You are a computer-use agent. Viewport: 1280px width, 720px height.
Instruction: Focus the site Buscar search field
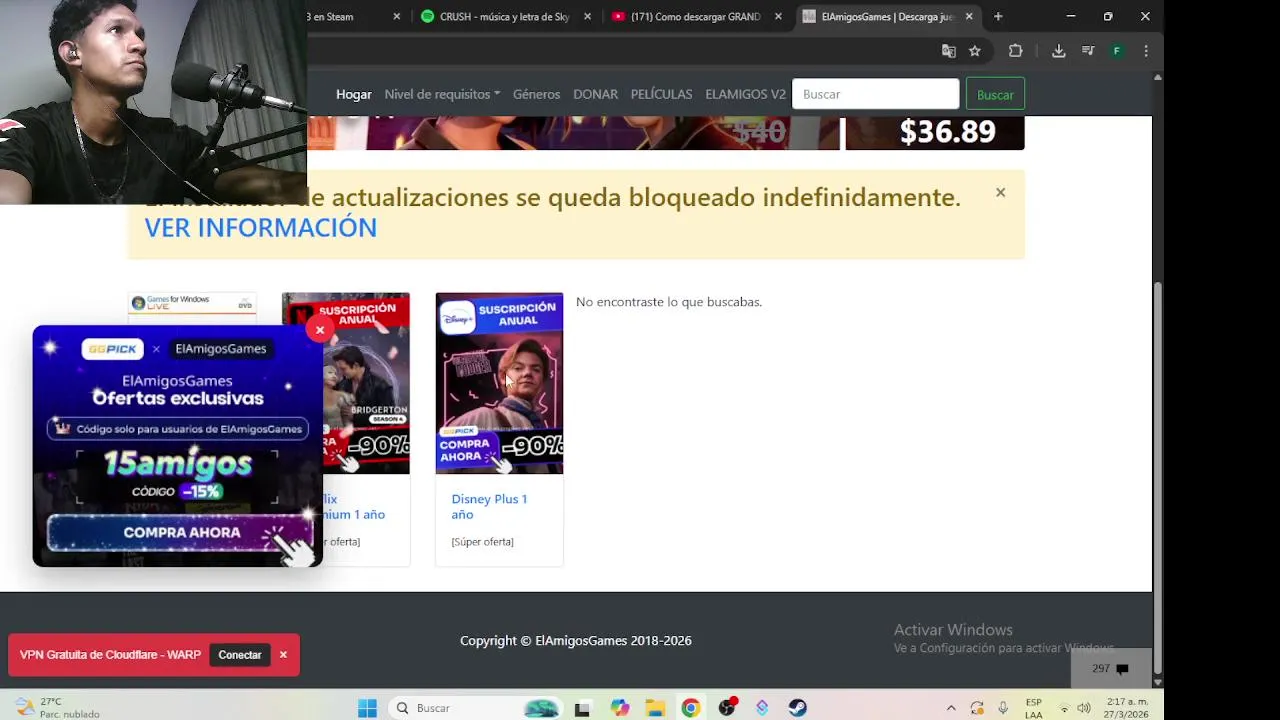[875, 94]
